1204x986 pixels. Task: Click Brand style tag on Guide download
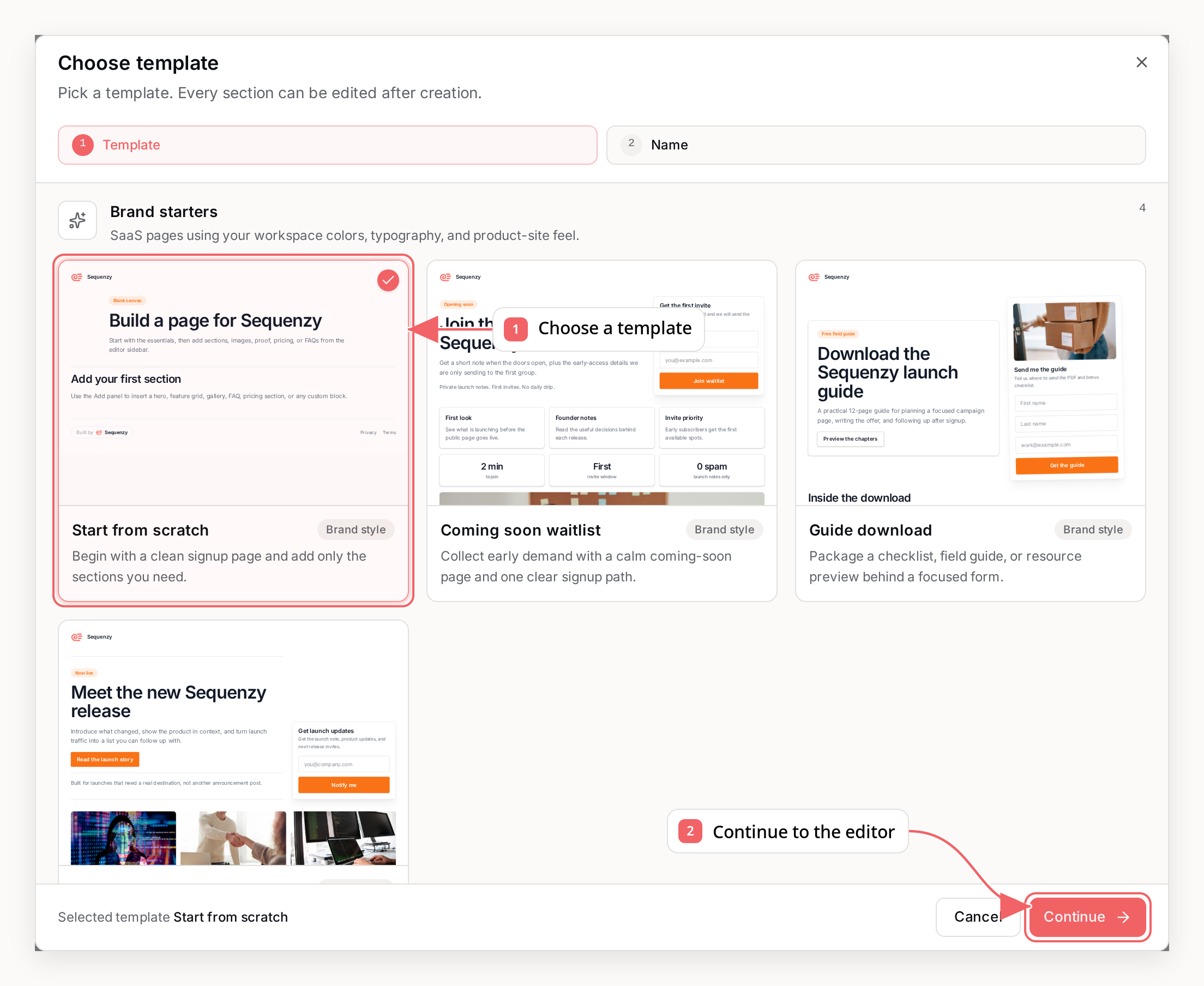tap(1093, 530)
